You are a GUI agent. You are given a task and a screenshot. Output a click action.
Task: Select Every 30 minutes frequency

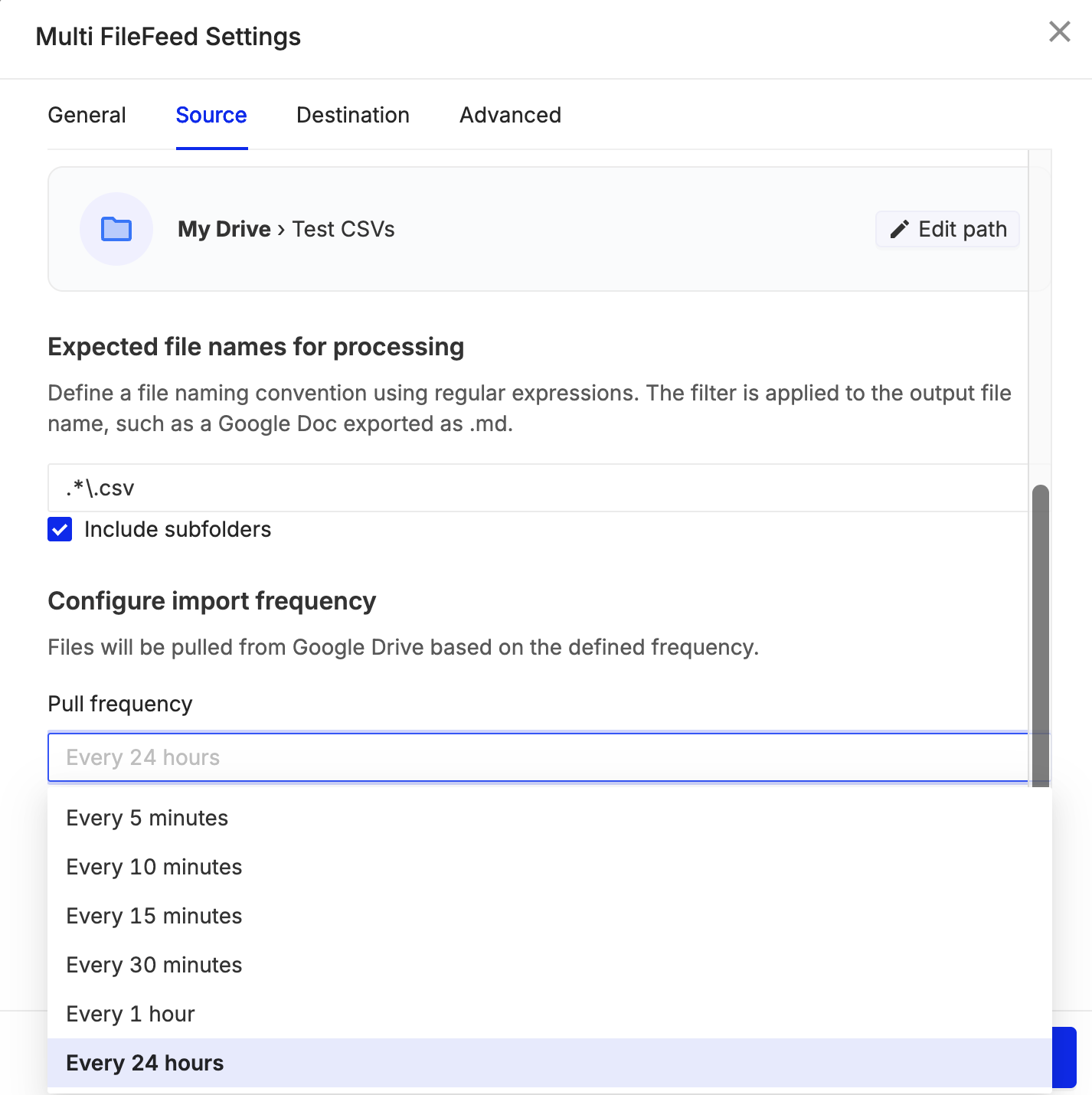(x=549, y=965)
